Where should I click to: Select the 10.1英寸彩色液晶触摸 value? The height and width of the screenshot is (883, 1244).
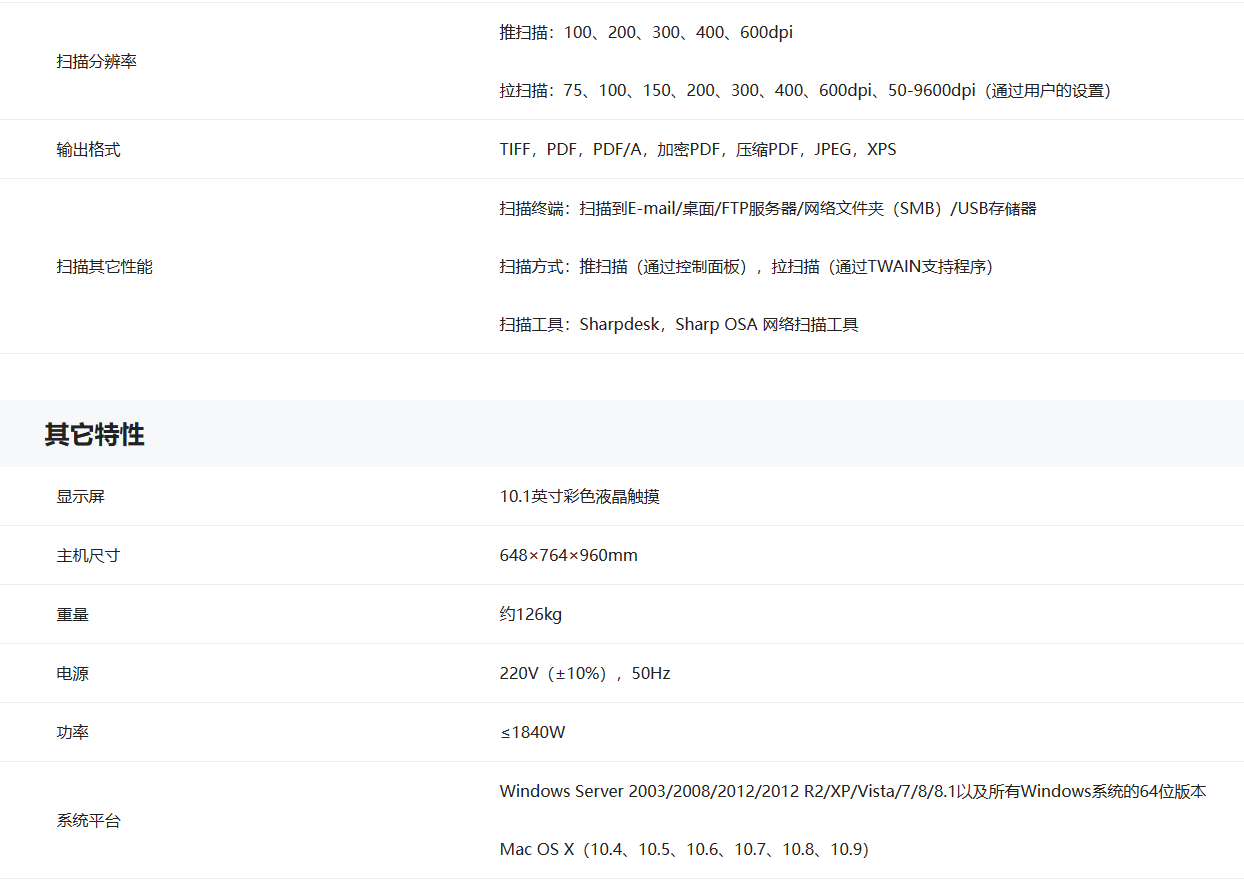[x=580, y=497]
